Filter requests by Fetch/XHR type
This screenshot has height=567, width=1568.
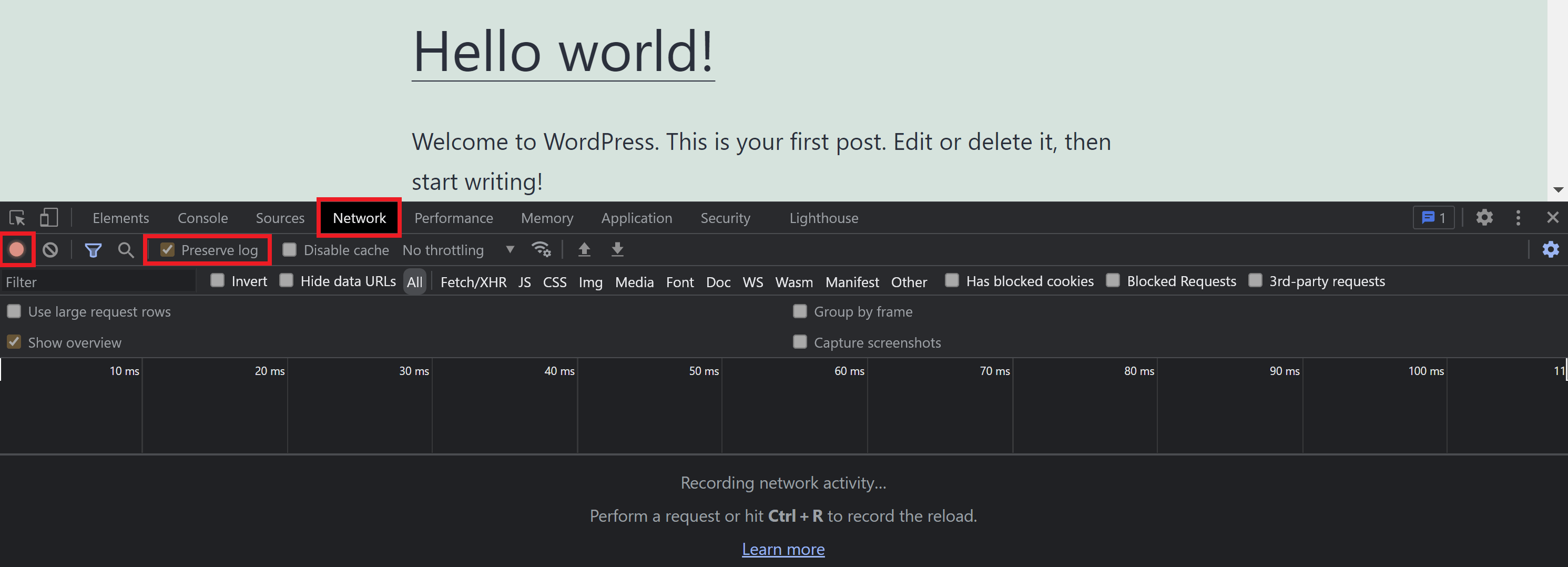pyautogui.click(x=473, y=282)
